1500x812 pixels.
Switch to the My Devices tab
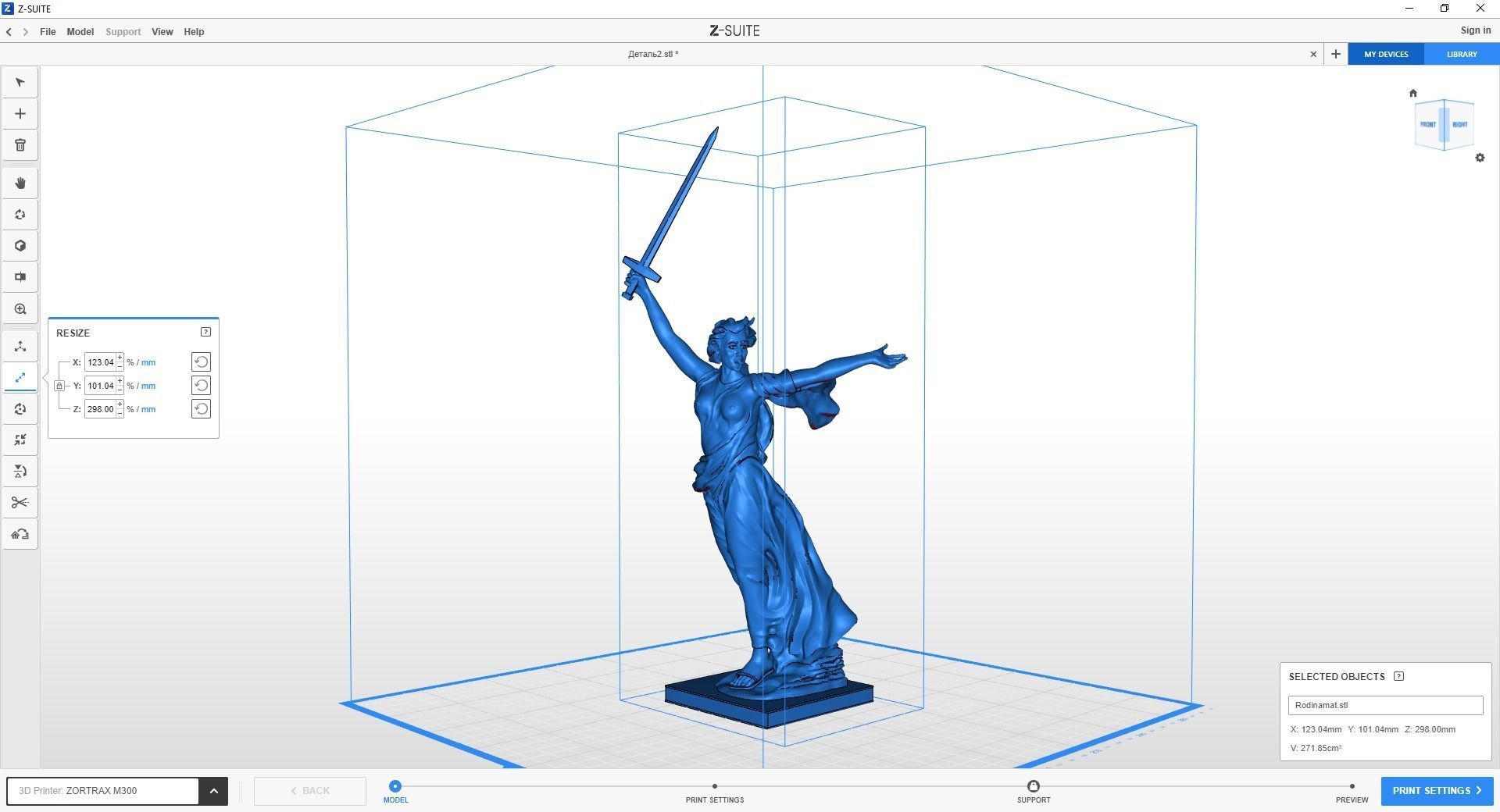pos(1386,55)
